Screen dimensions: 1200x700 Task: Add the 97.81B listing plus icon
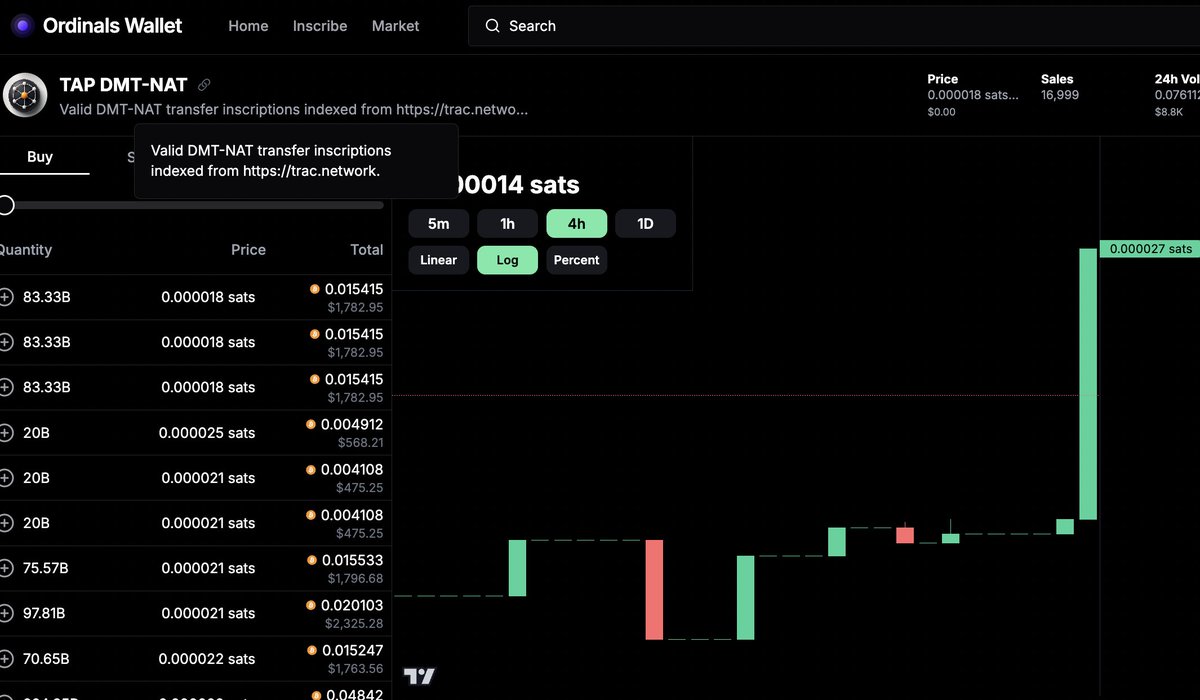click(x=6, y=613)
